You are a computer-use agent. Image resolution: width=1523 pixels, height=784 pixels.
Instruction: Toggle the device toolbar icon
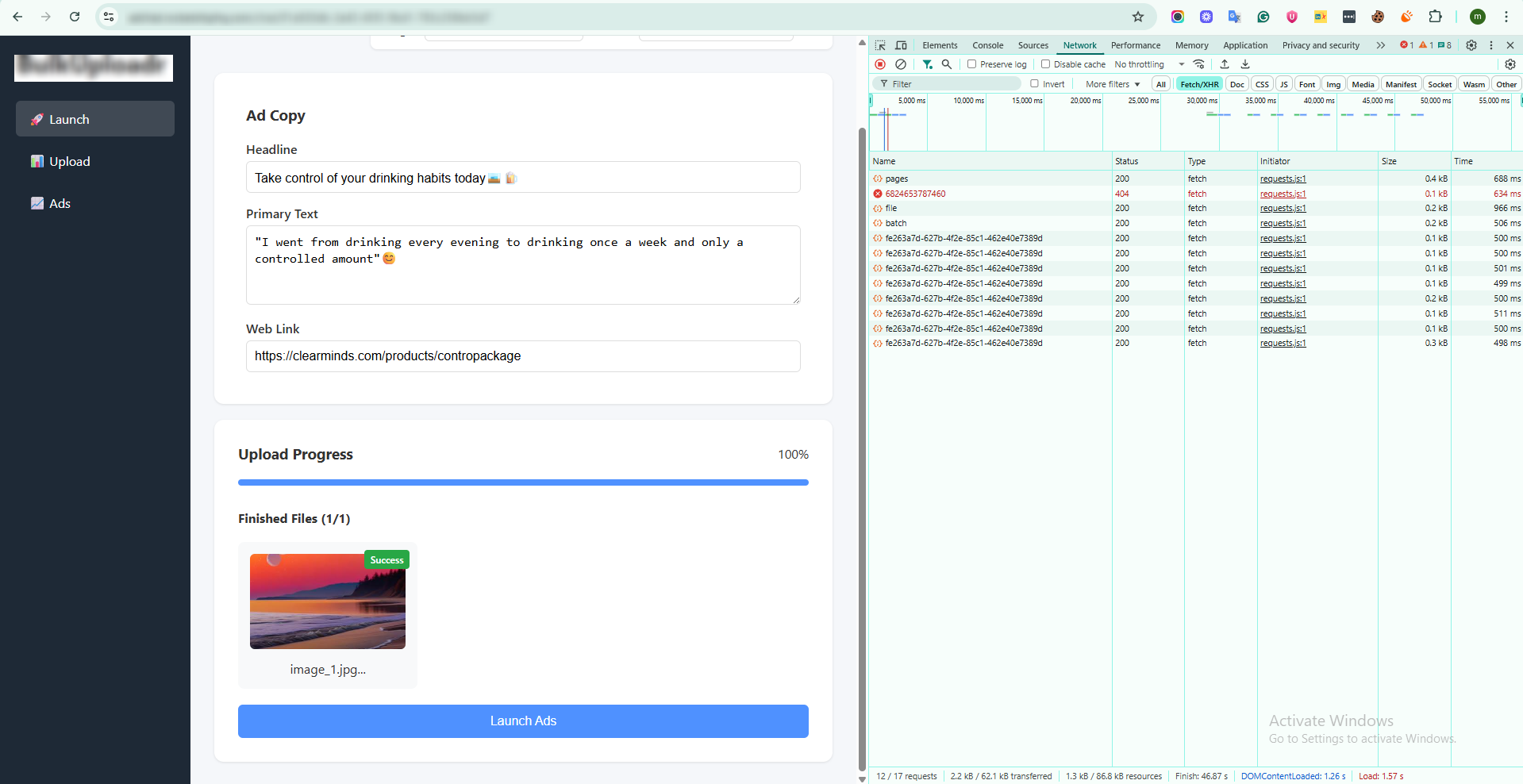[901, 45]
